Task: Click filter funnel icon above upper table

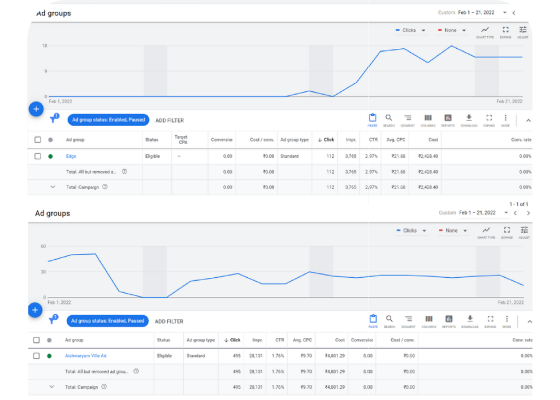Action: point(54,119)
